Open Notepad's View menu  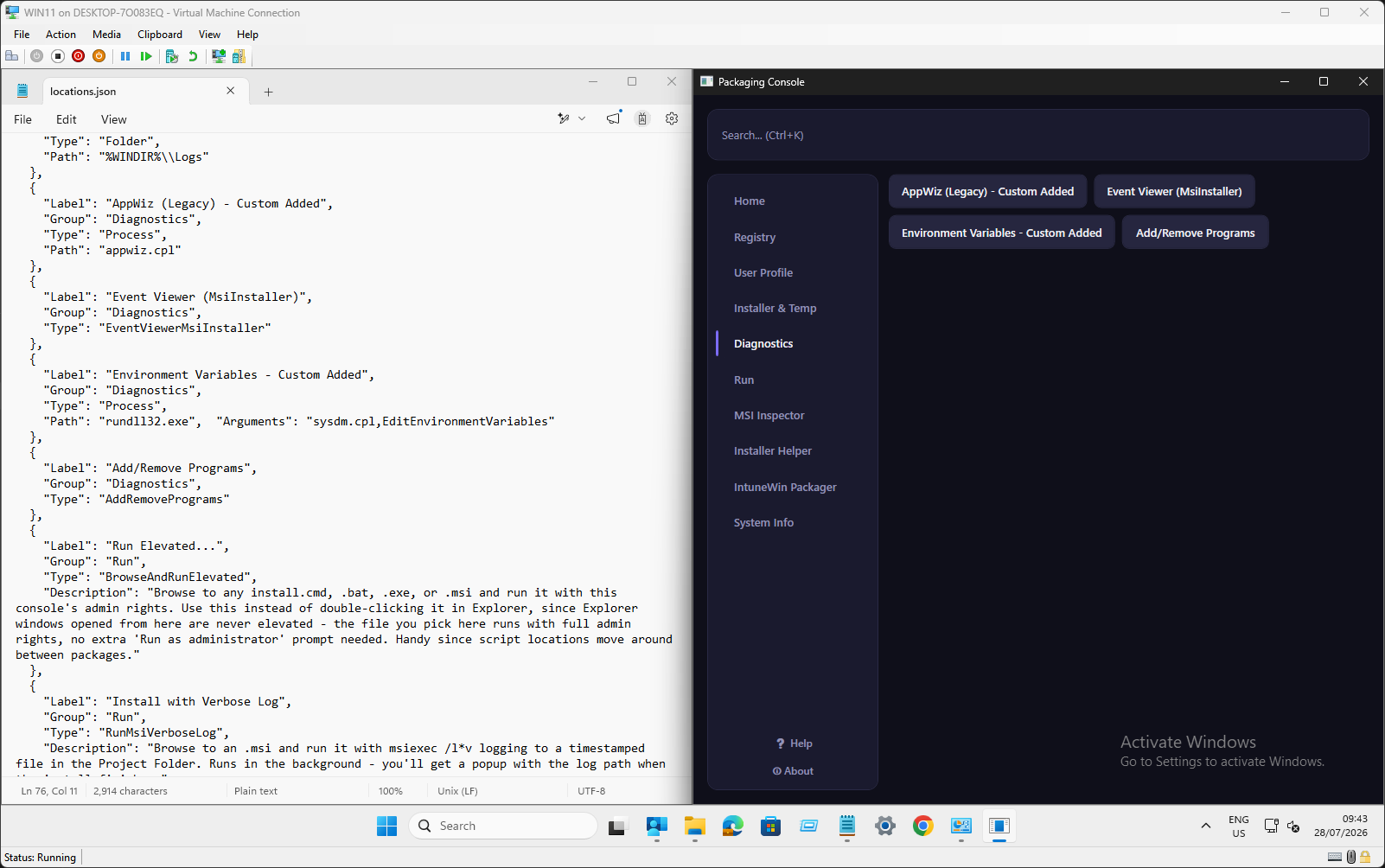[114, 119]
